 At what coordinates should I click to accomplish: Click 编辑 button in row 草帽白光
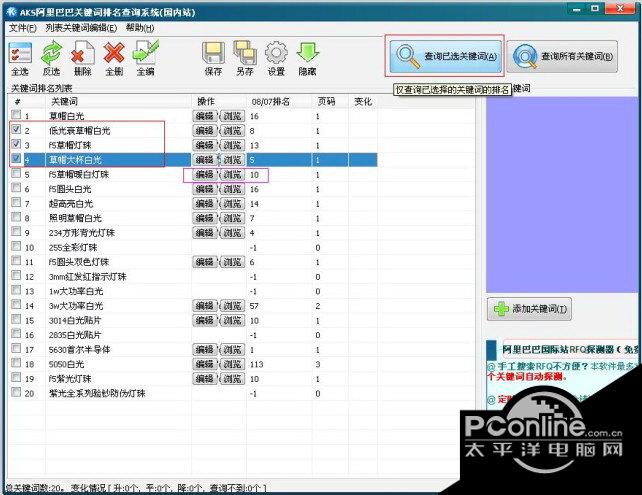205,116
